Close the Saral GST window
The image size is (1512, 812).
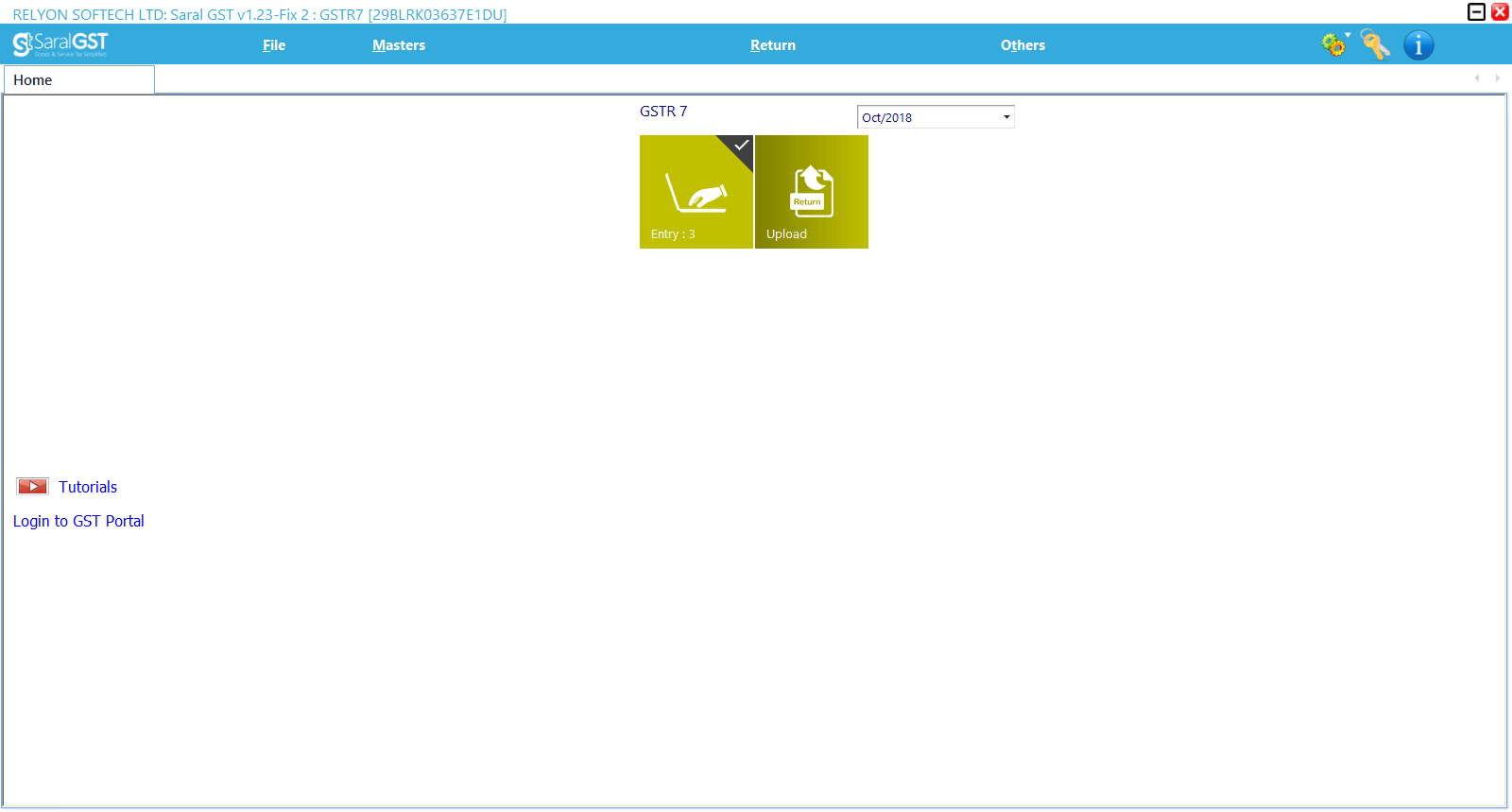click(1500, 11)
